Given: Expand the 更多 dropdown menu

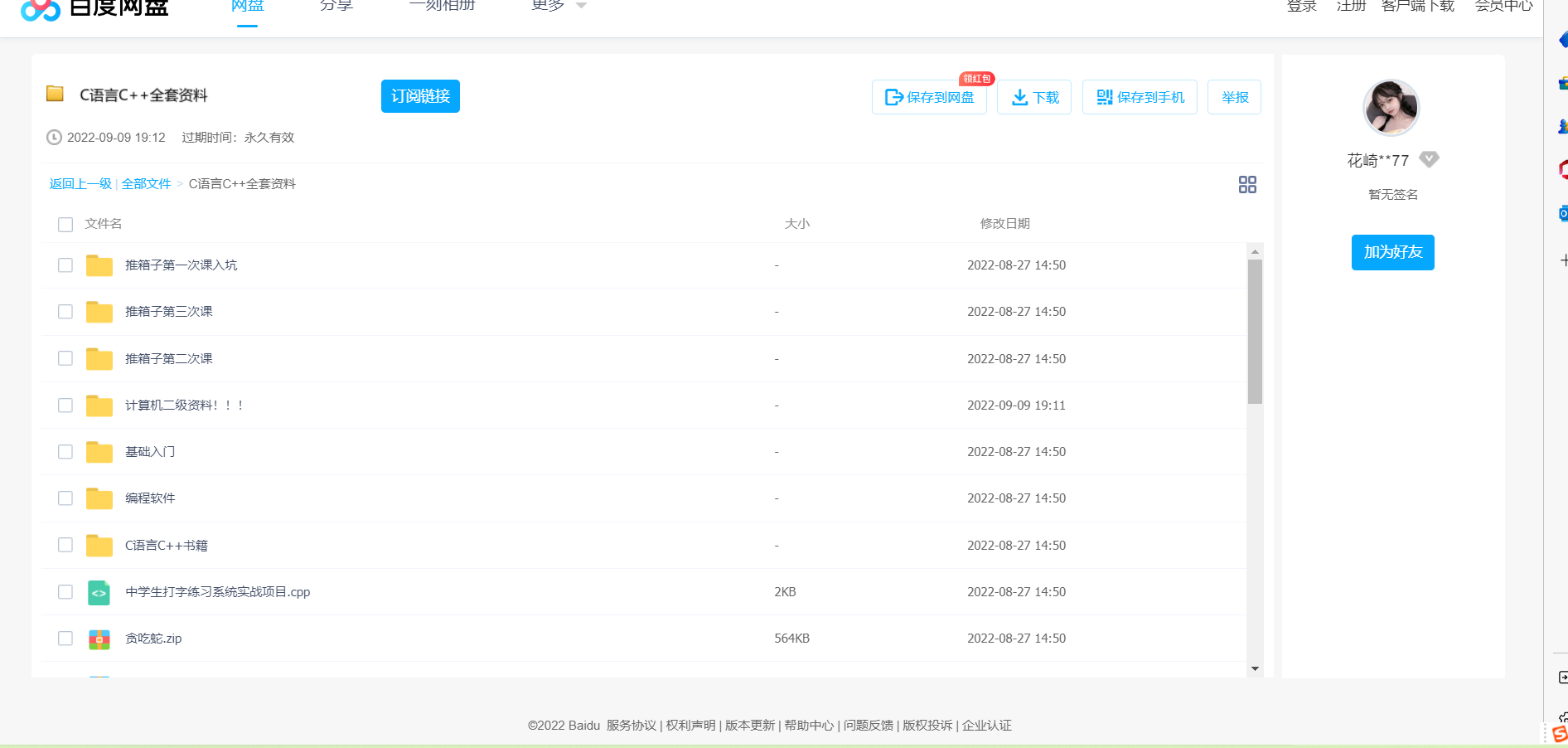Looking at the screenshot, I should pyautogui.click(x=558, y=7).
